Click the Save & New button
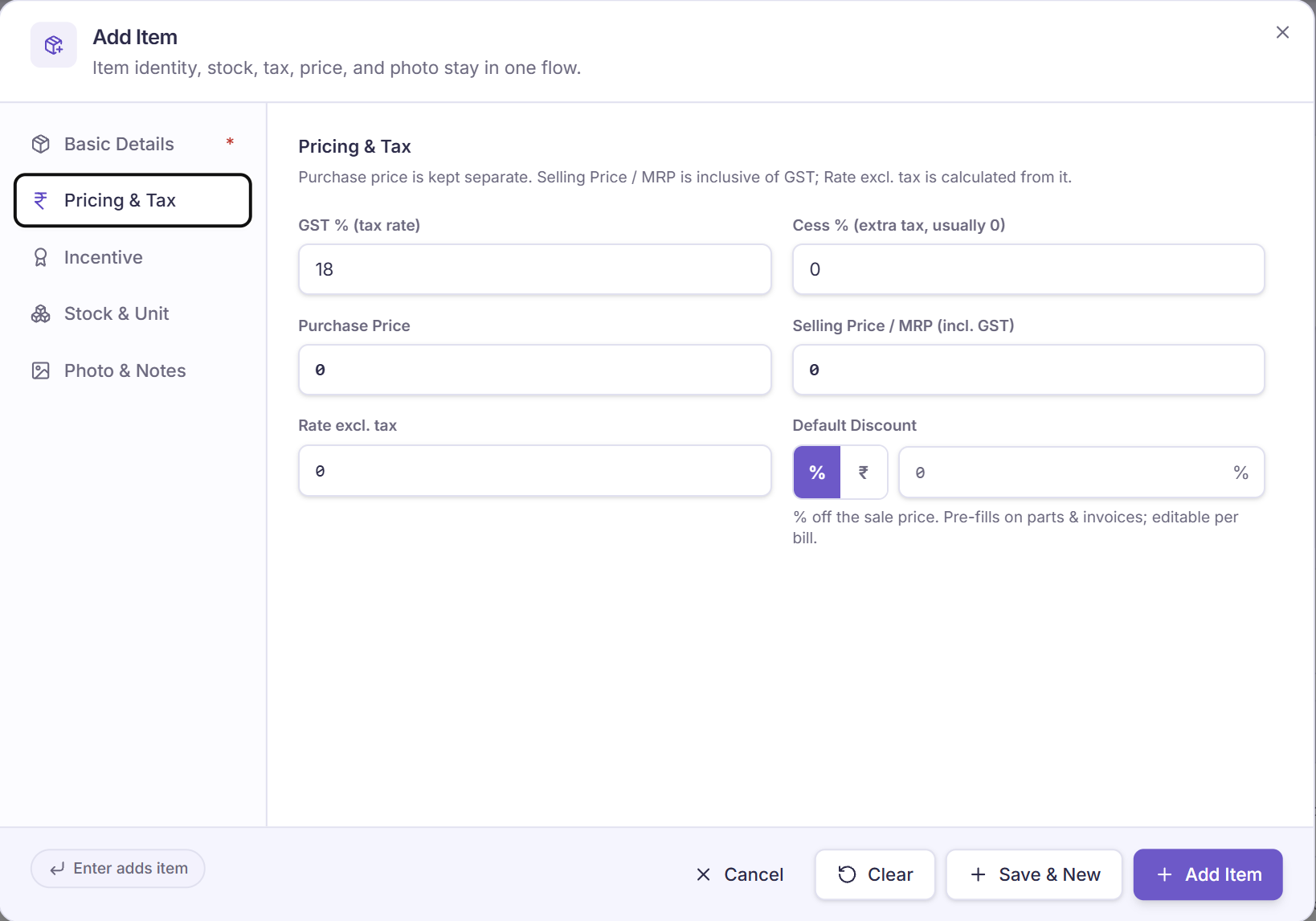 coord(1034,874)
